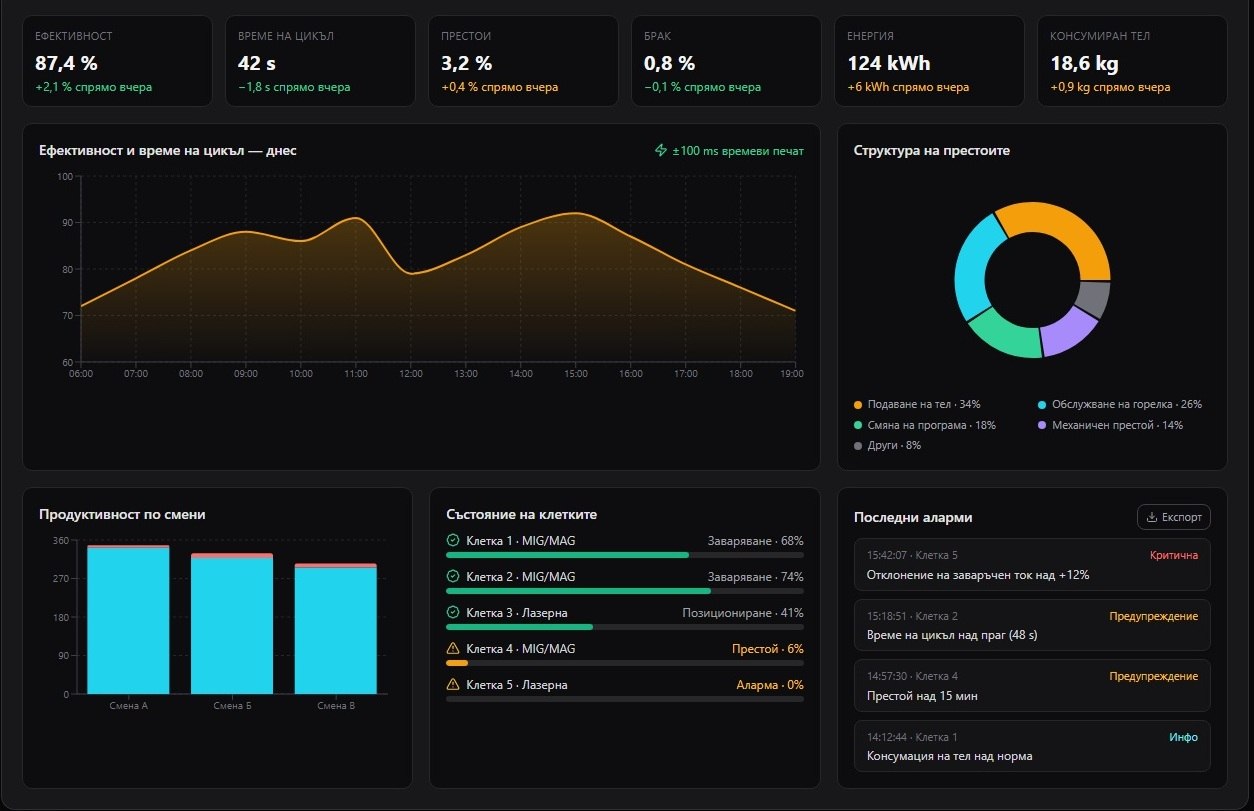Click the +6 kWh спрямо вчера text

click(x=908, y=87)
